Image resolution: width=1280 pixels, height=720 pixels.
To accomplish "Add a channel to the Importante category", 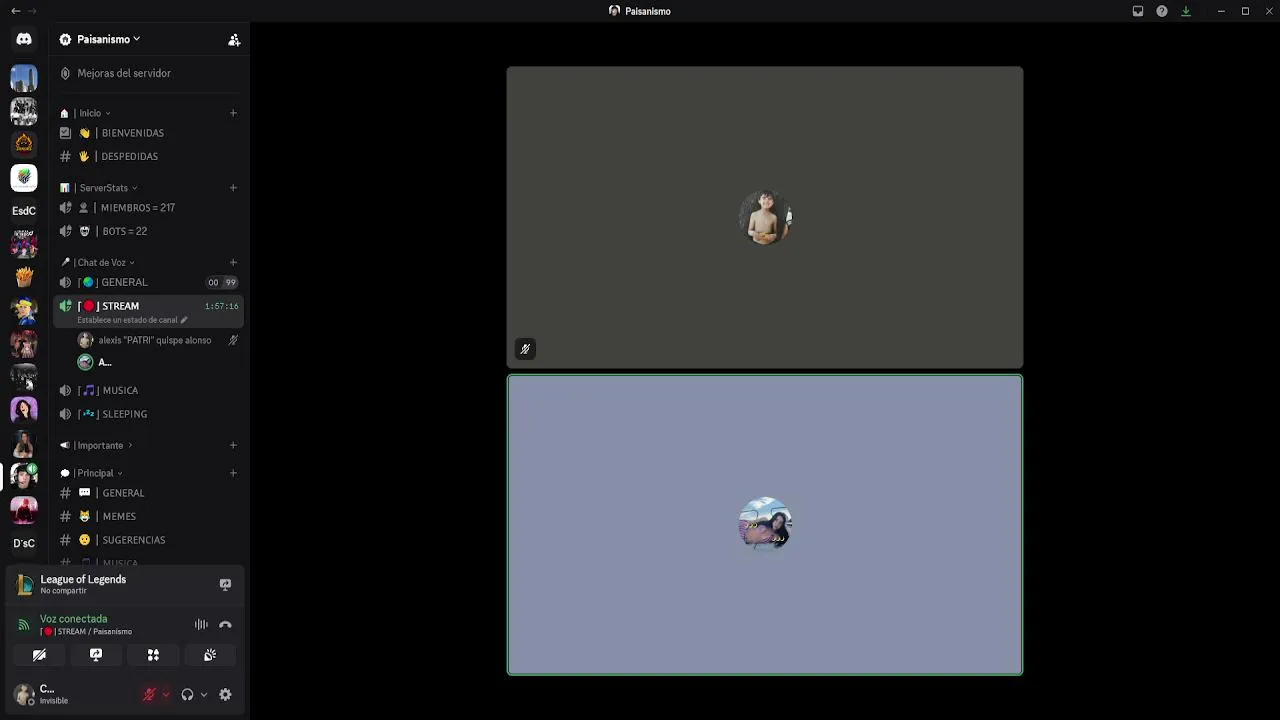I will pos(233,446).
